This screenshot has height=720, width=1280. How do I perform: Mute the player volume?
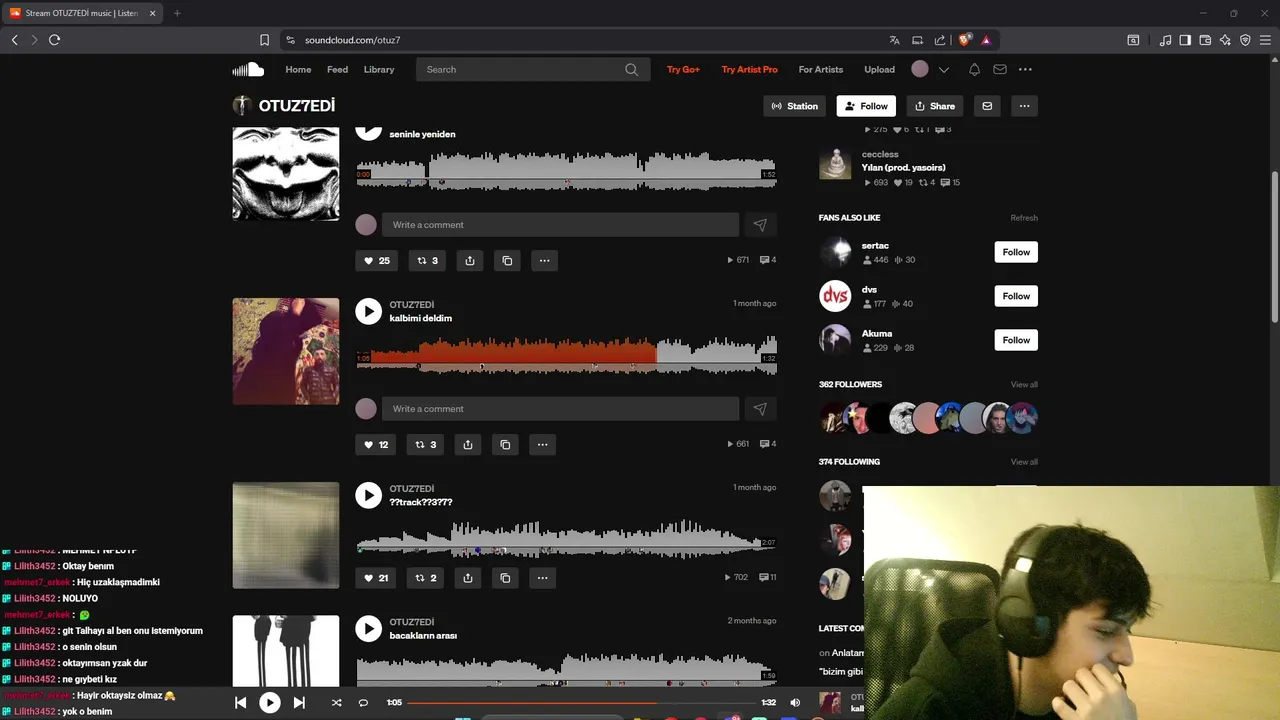click(x=795, y=703)
